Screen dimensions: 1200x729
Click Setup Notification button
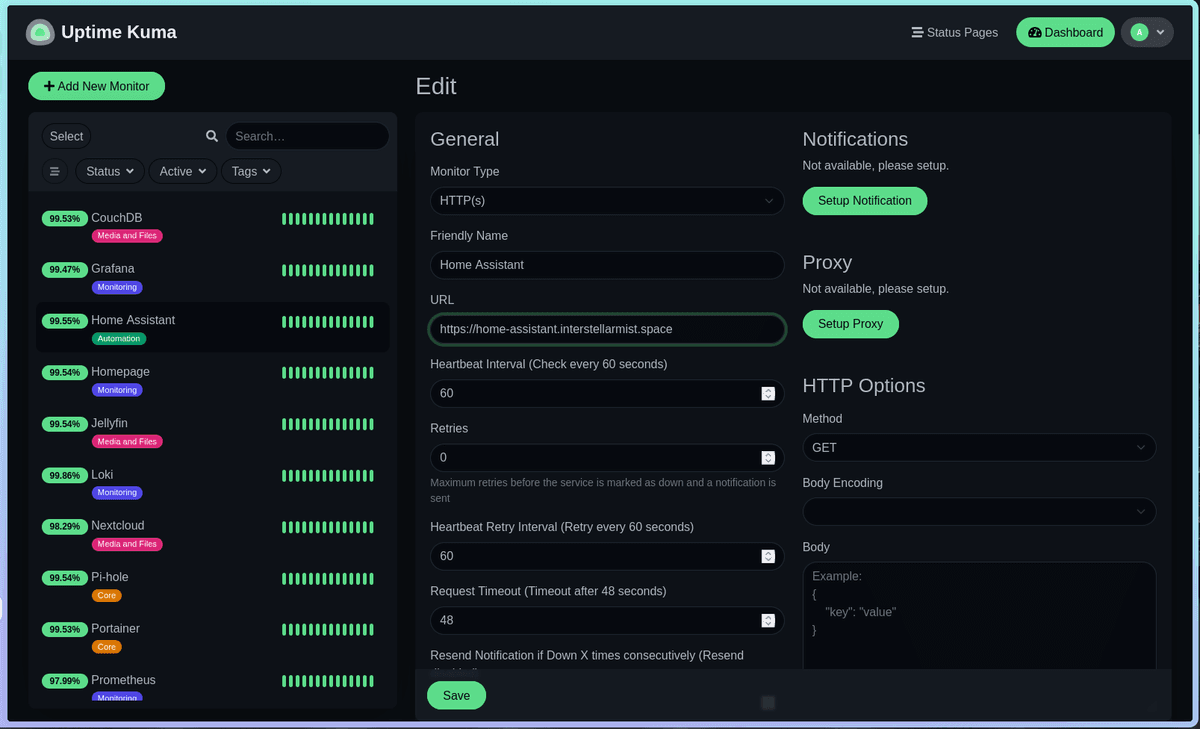coord(865,201)
